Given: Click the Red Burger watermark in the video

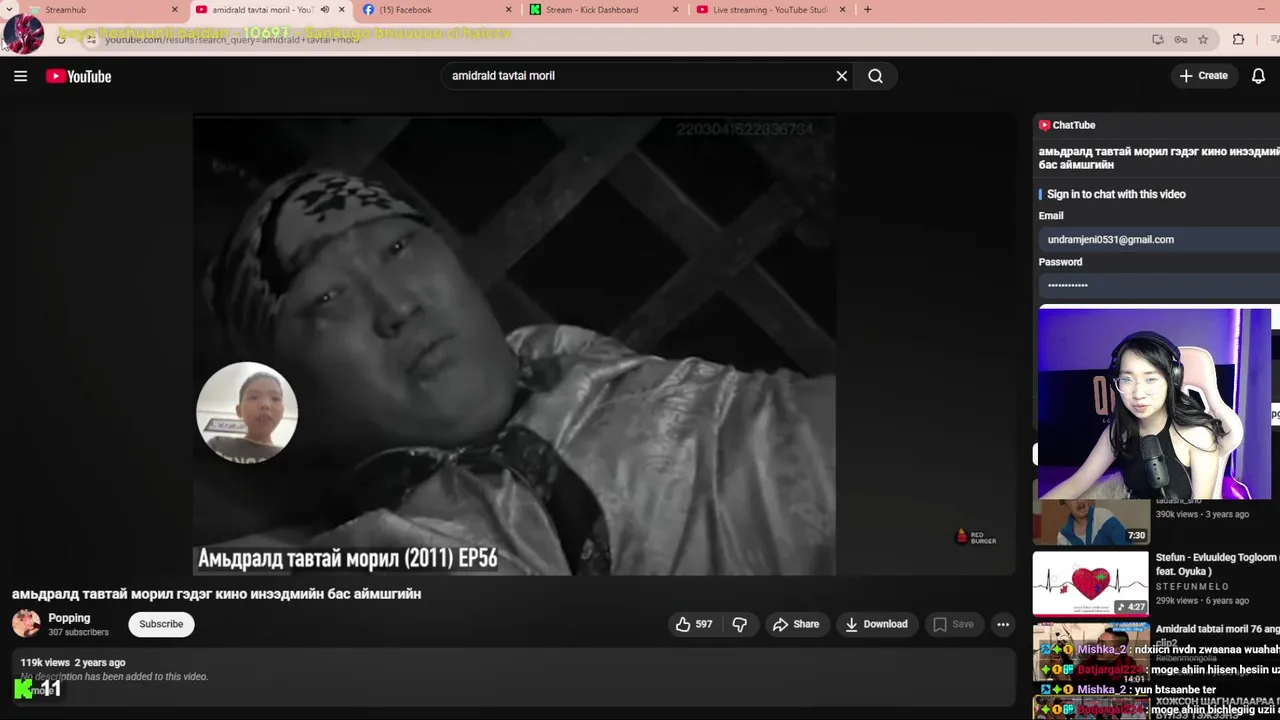Looking at the screenshot, I should pyautogui.click(x=976, y=537).
